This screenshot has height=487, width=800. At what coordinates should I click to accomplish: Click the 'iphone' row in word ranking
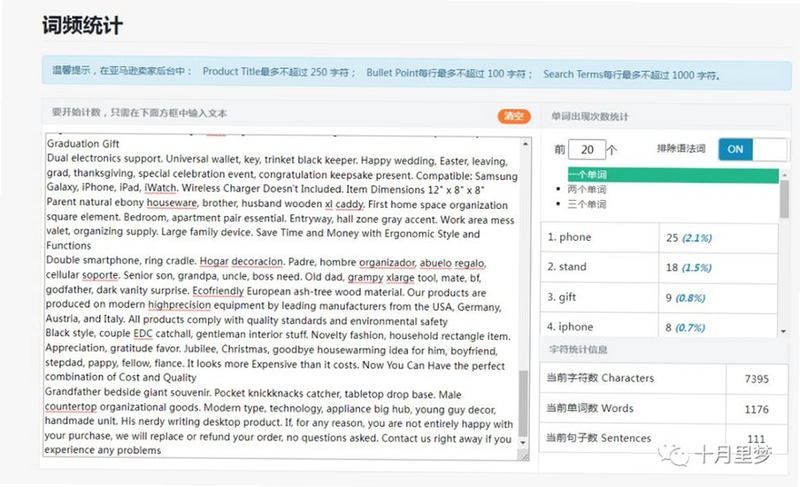(x=659, y=326)
